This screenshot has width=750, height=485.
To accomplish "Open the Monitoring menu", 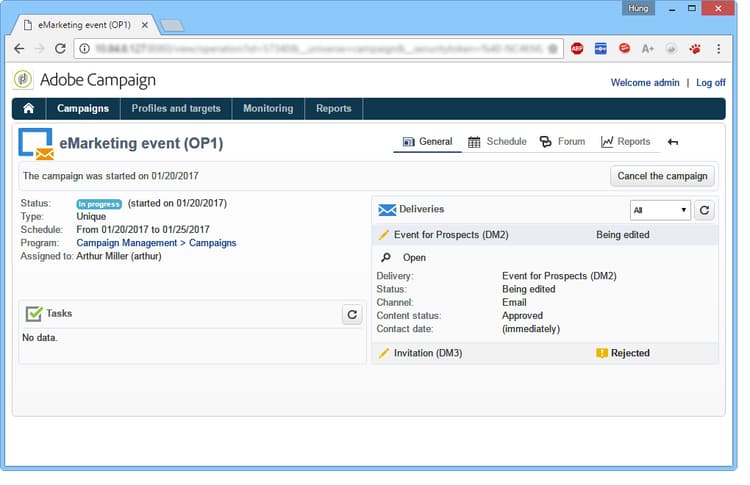I will tap(268, 109).
